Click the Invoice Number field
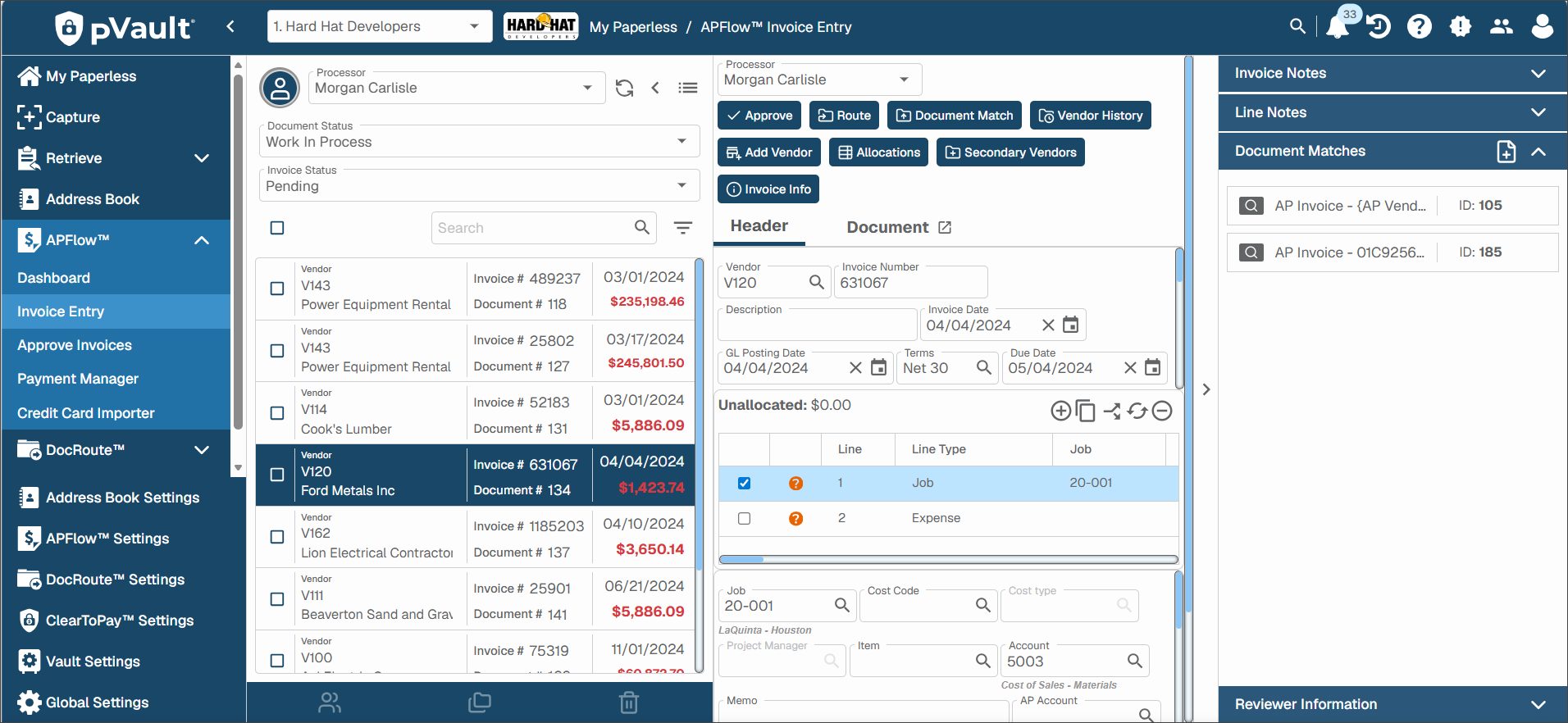Image resolution: width=1568 pixels, height=723 pixels. tap(910, 282)
